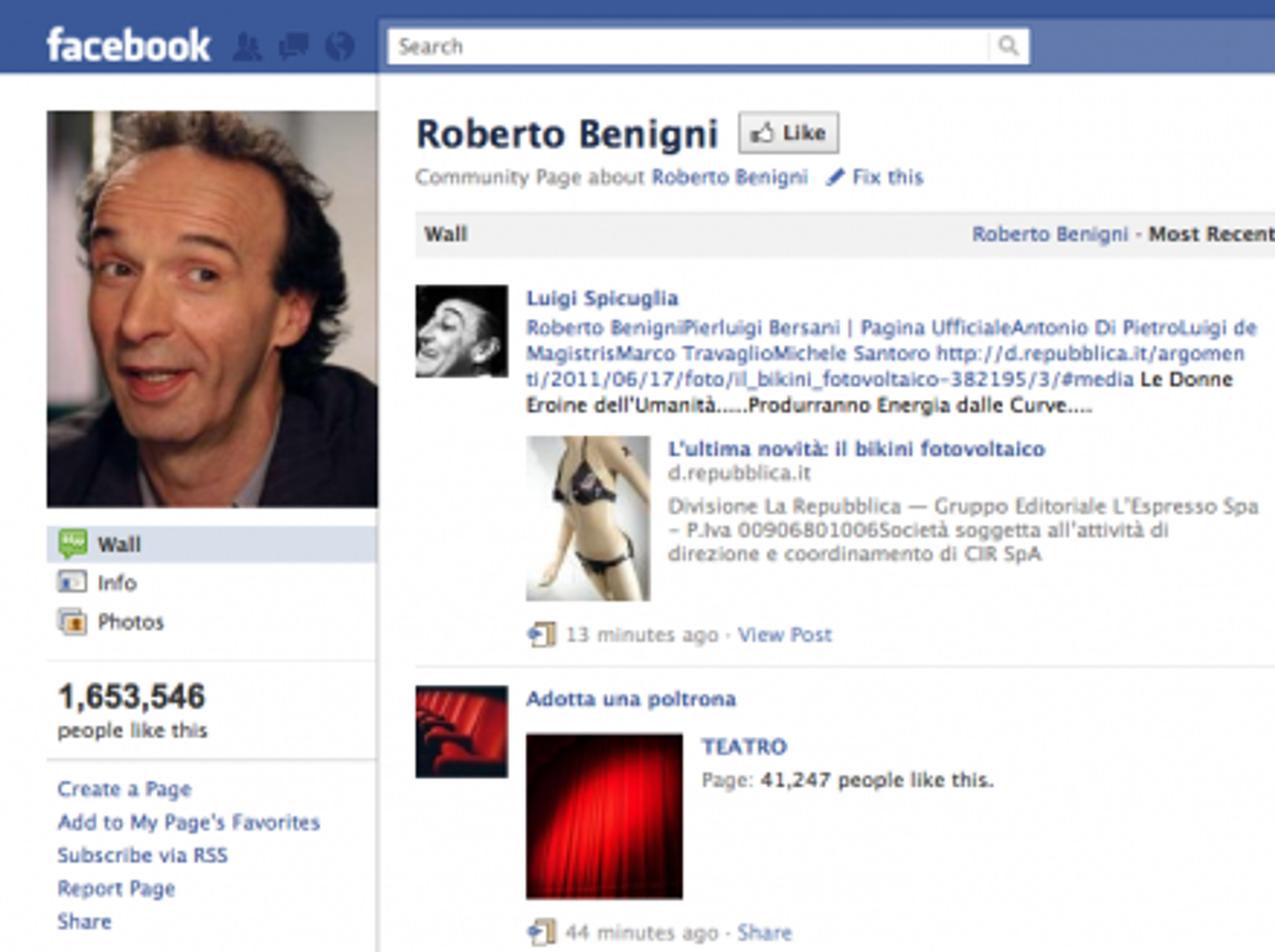Click the post icon beside 13 minutes ago

point(542,635)
